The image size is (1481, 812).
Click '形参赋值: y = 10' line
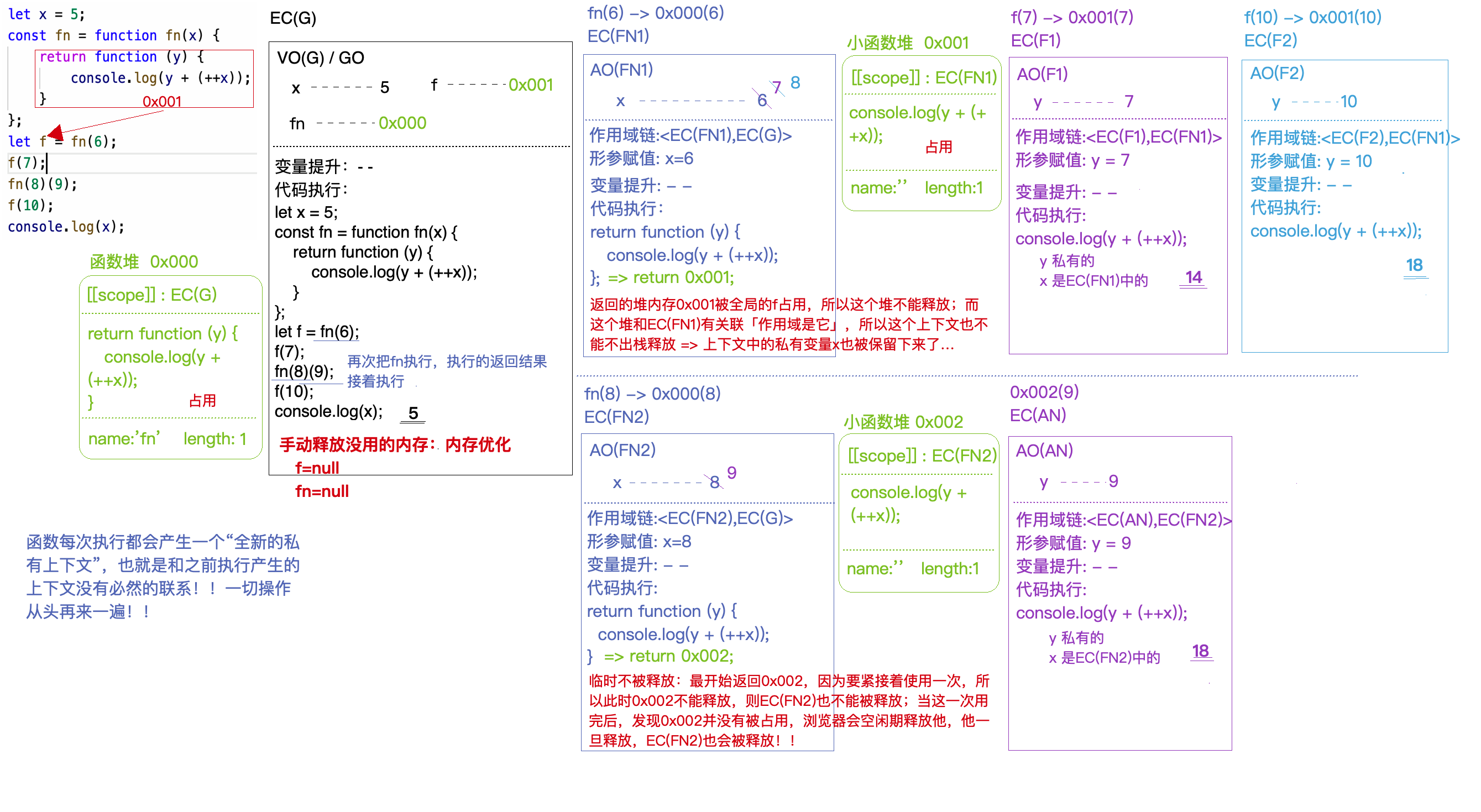(x=1311, y=161)
